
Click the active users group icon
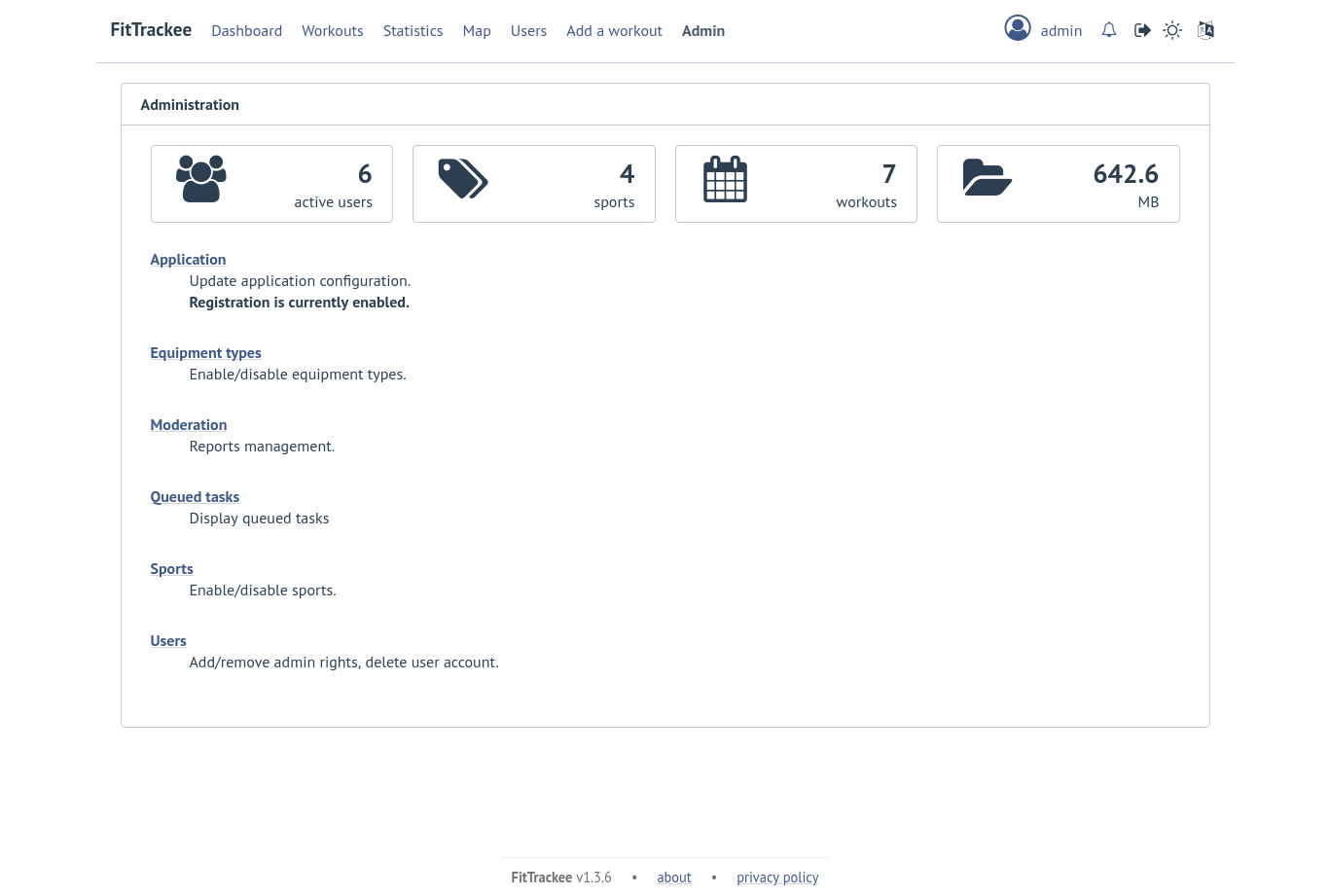(201, 179)
